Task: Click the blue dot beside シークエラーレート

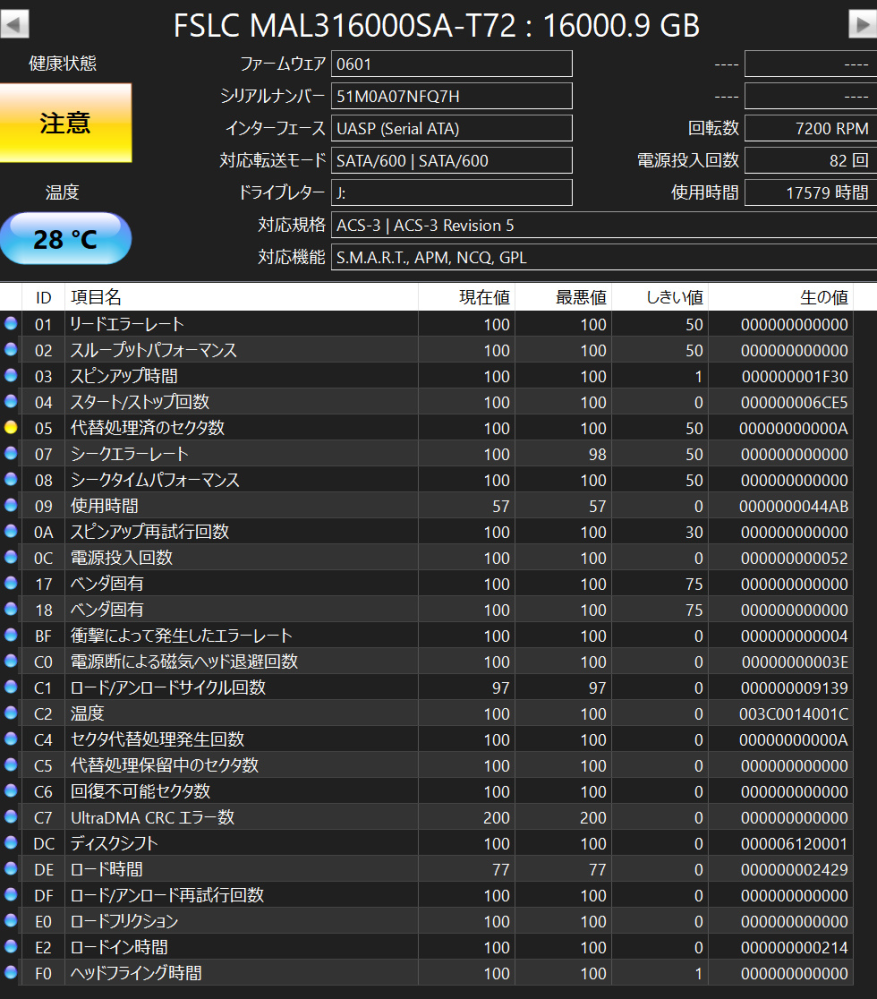Action: (x=12, y=454)
